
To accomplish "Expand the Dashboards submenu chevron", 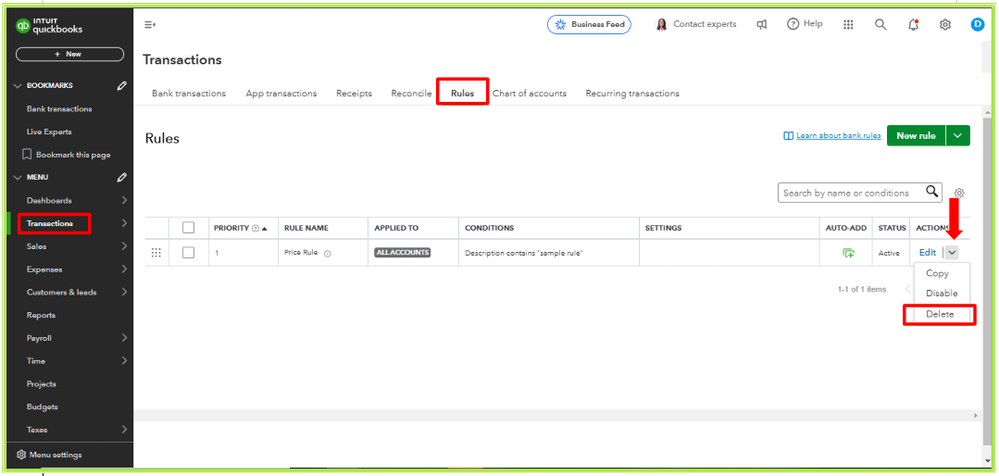I will [124, 200].
